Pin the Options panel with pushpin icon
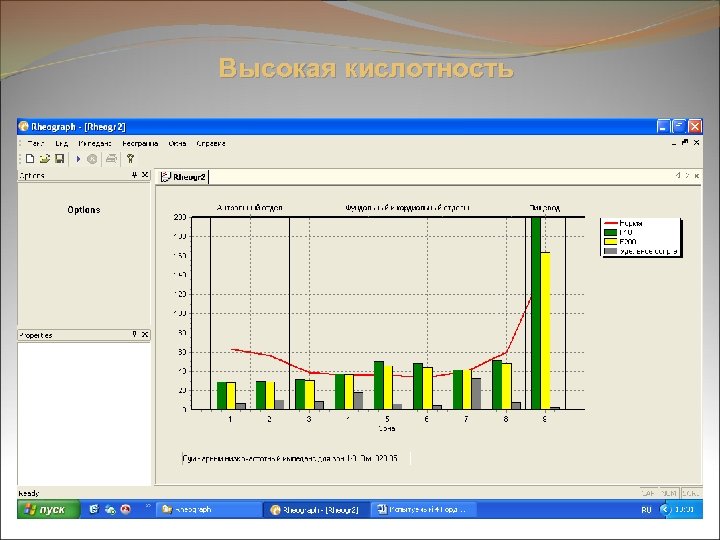Image resolution: width=720 pixels, height=540 pixels. point(135,175)
